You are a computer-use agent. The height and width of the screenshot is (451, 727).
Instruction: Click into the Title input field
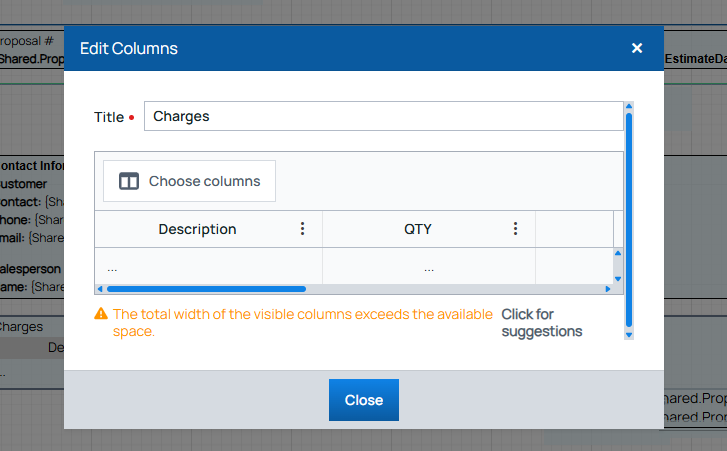[383, 116]
